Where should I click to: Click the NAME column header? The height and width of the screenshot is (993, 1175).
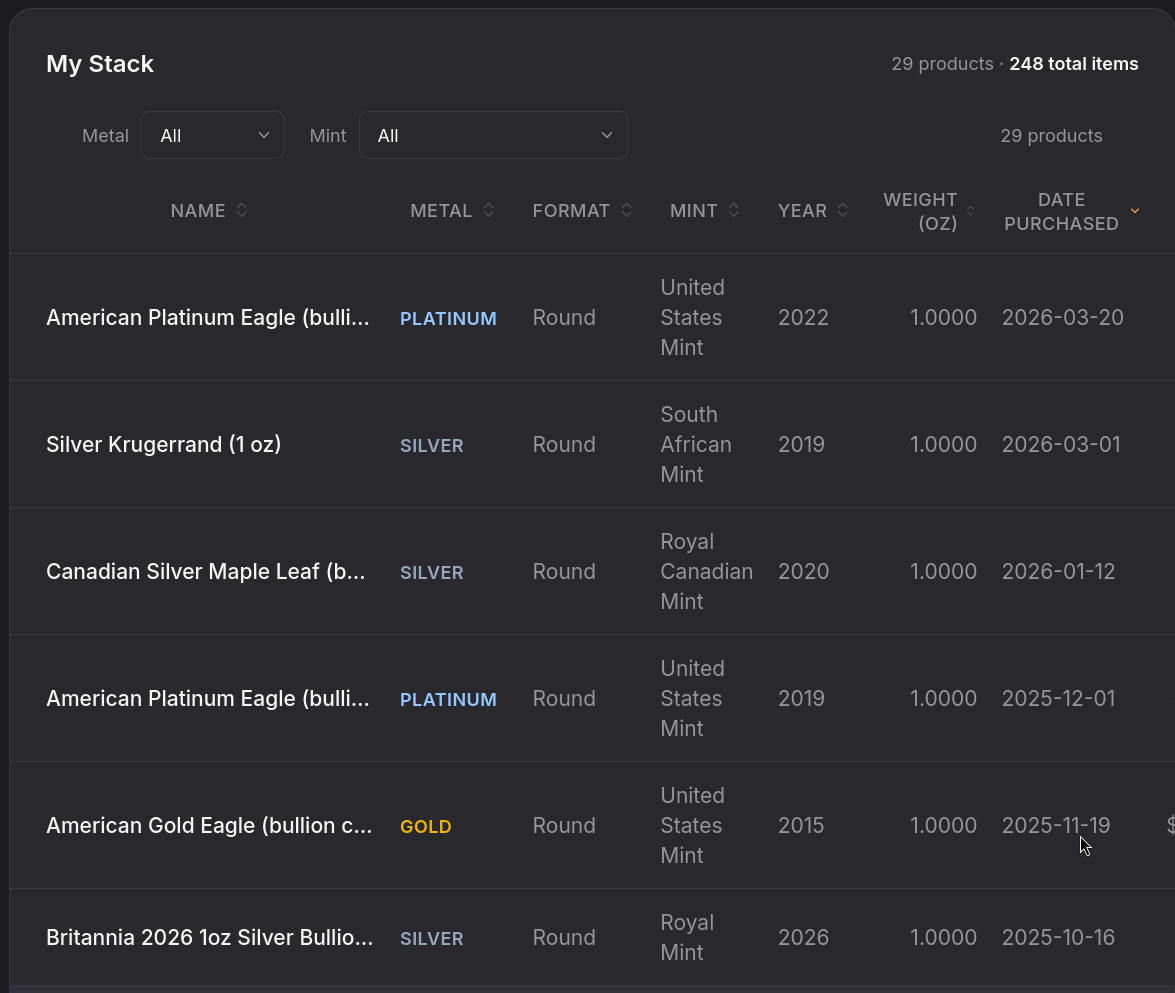pyautogui.click(x=198, y=211)
